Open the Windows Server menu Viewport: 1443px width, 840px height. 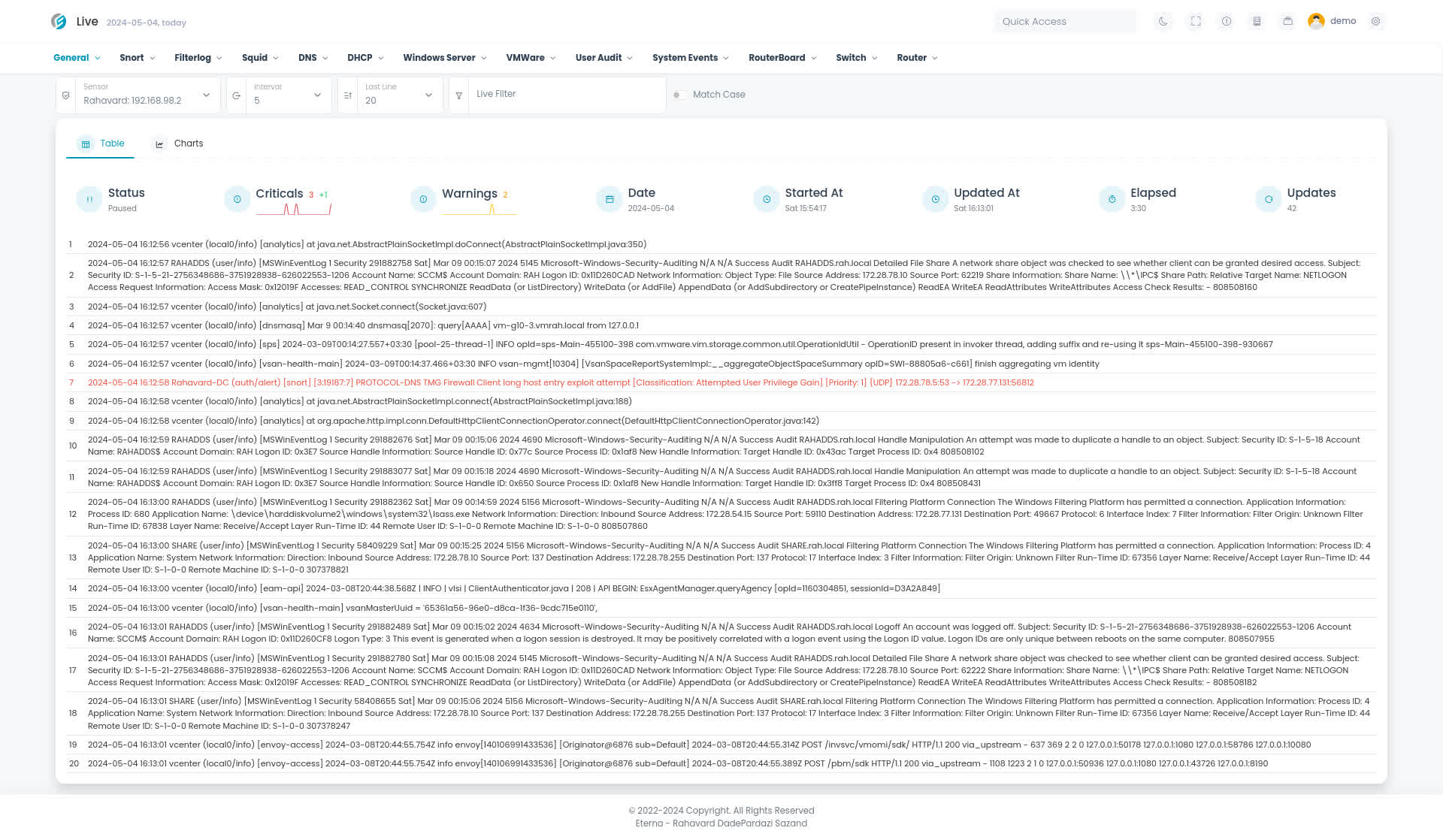click(x=445, y=58)
